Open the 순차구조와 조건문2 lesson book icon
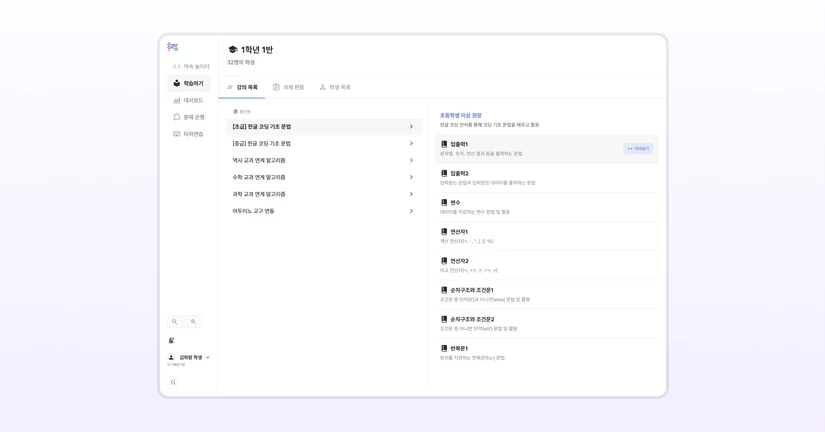The width and height of the screenshot is (825, 432). 444,319
